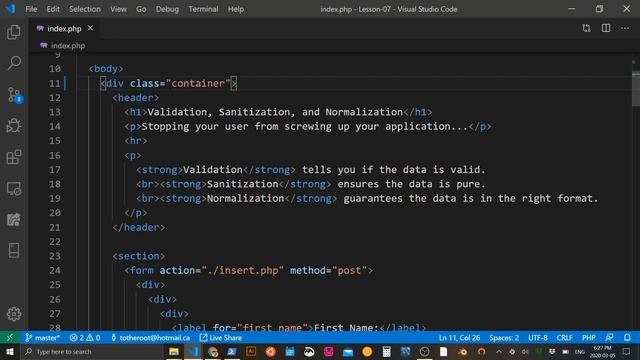Click the Open Changes compare icon
The height and width of the screenshot is (360, 640).
pos(587,28)
